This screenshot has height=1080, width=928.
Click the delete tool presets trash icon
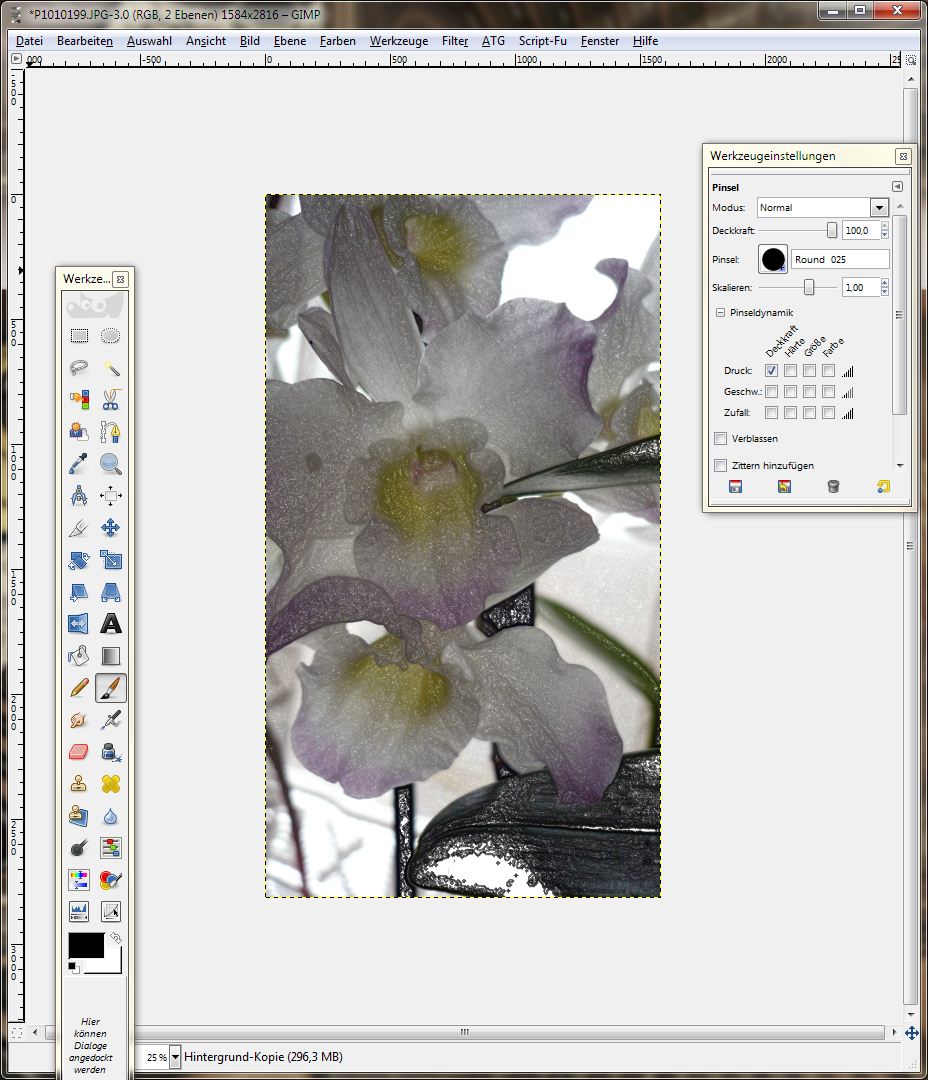833,487
